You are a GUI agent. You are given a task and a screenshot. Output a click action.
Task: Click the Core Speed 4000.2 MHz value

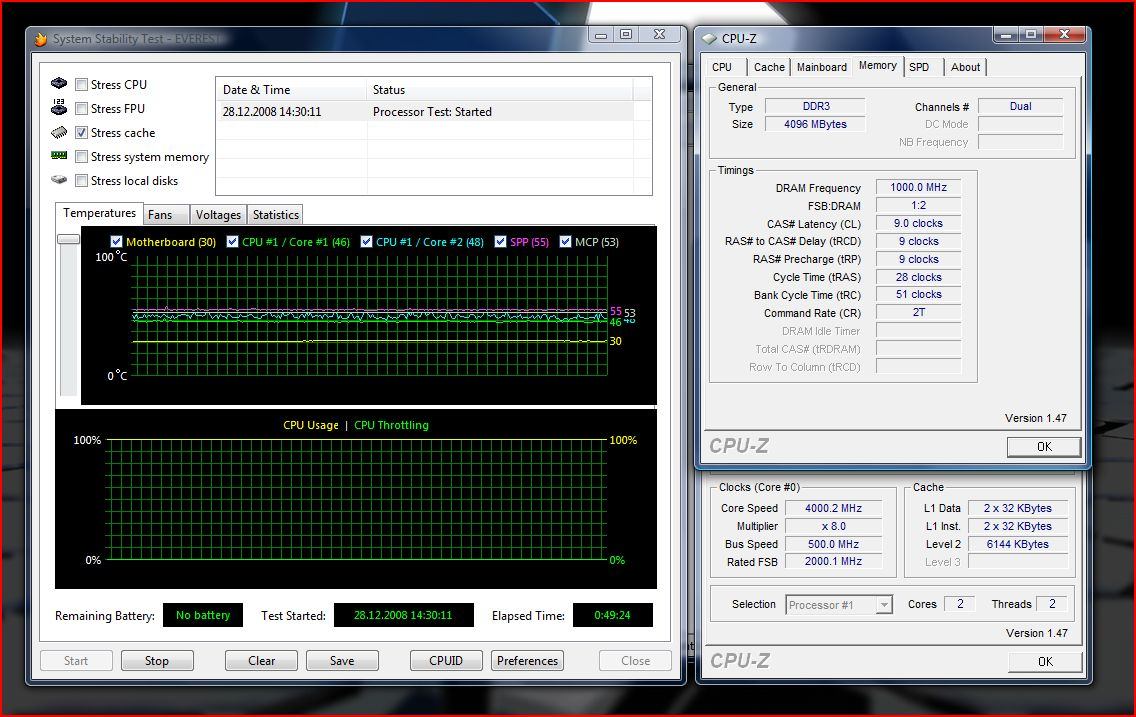coord(833,508)
